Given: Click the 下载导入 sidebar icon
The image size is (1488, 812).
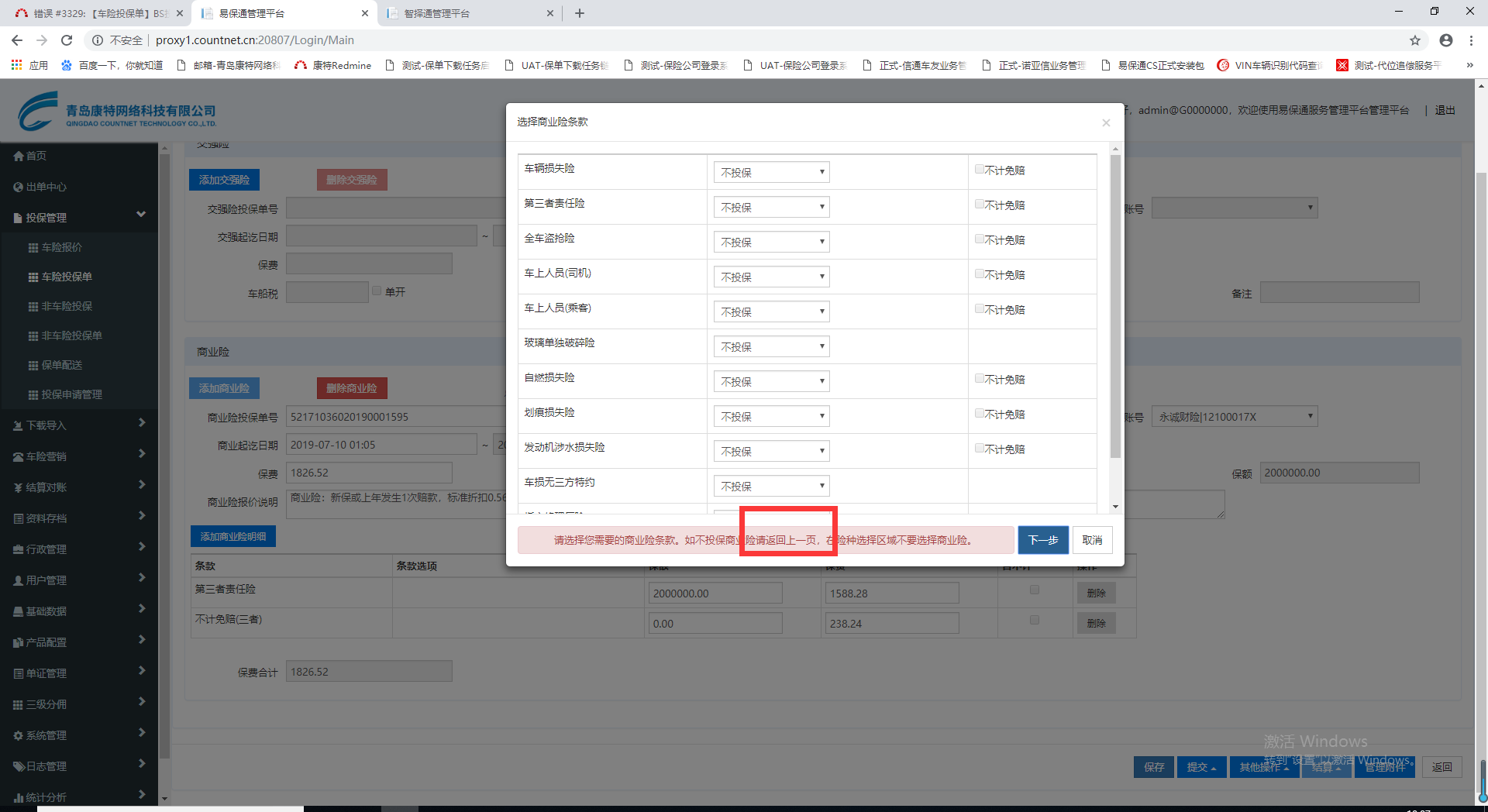Looking at the screenshot, I should [x=19, y=426].
